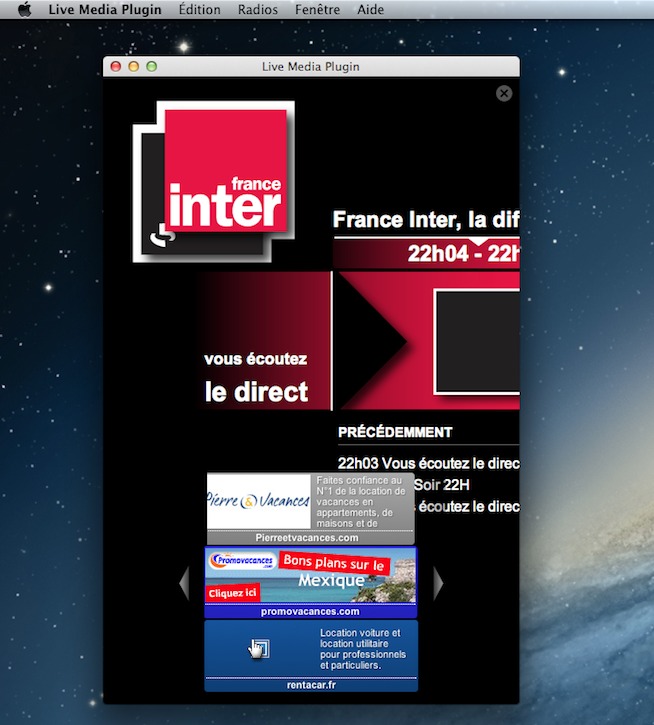Open the Aide menu

372,9
